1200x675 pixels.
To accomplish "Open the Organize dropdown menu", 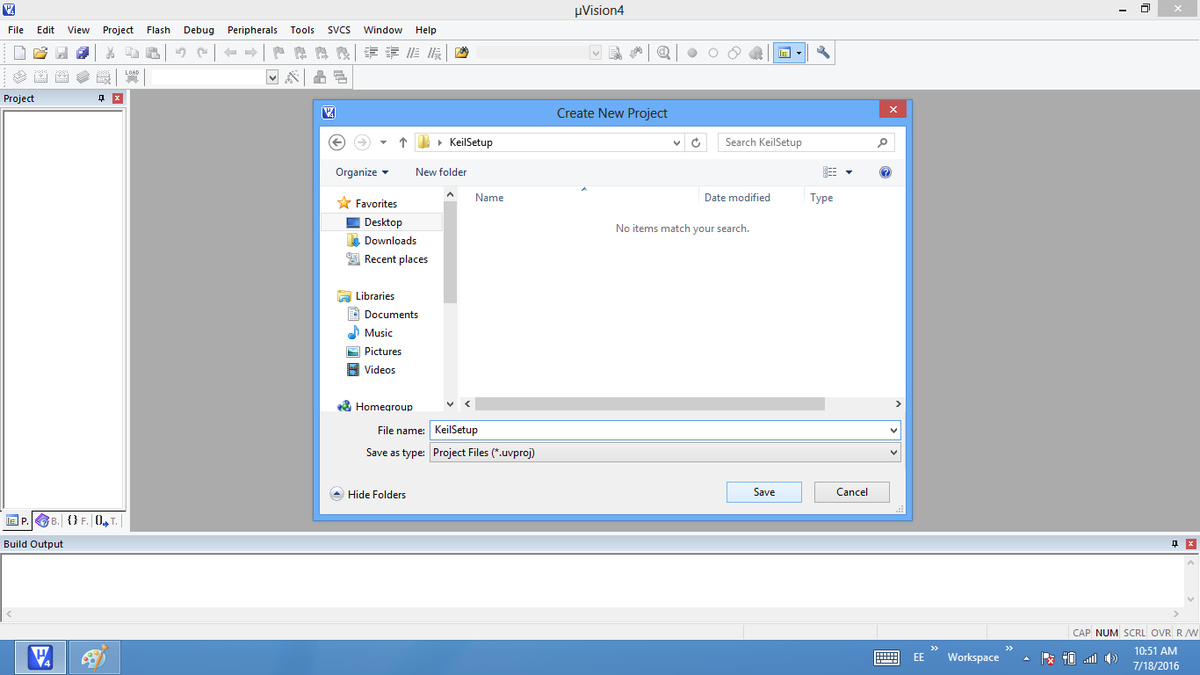I will click(x=362, y=172).
